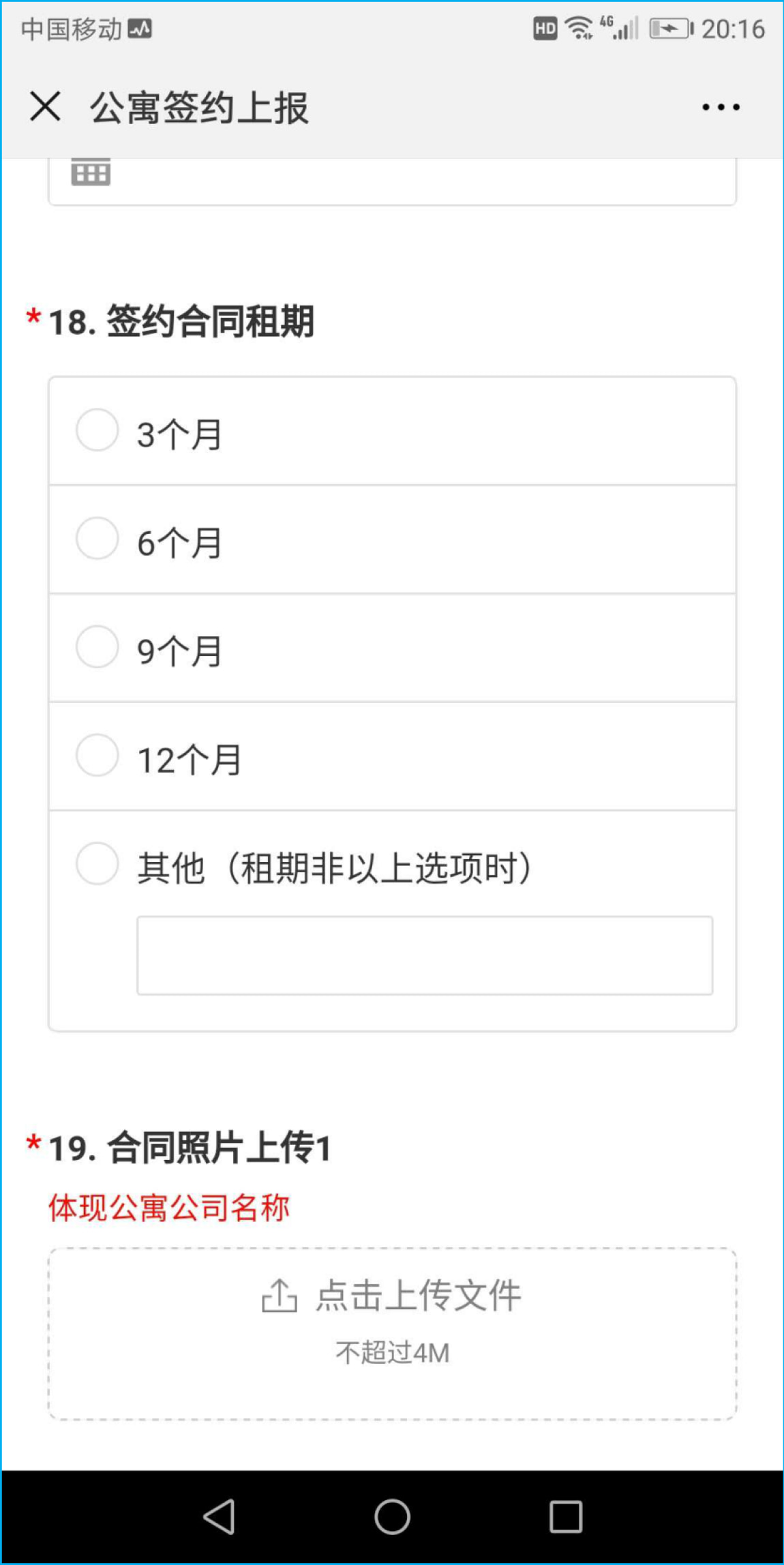The height and width of the screenshot is (1565, 784).
Task: Choose the 9个月 radio button
Action: [x=97, y=647]
